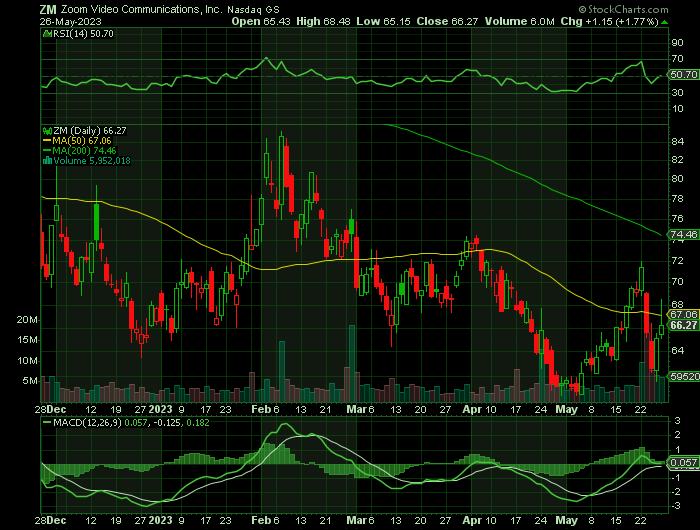Click 'May' on the price chart date axis
Image resolution: width=700 pixels, height=530 pixels.
click(566, 409)
